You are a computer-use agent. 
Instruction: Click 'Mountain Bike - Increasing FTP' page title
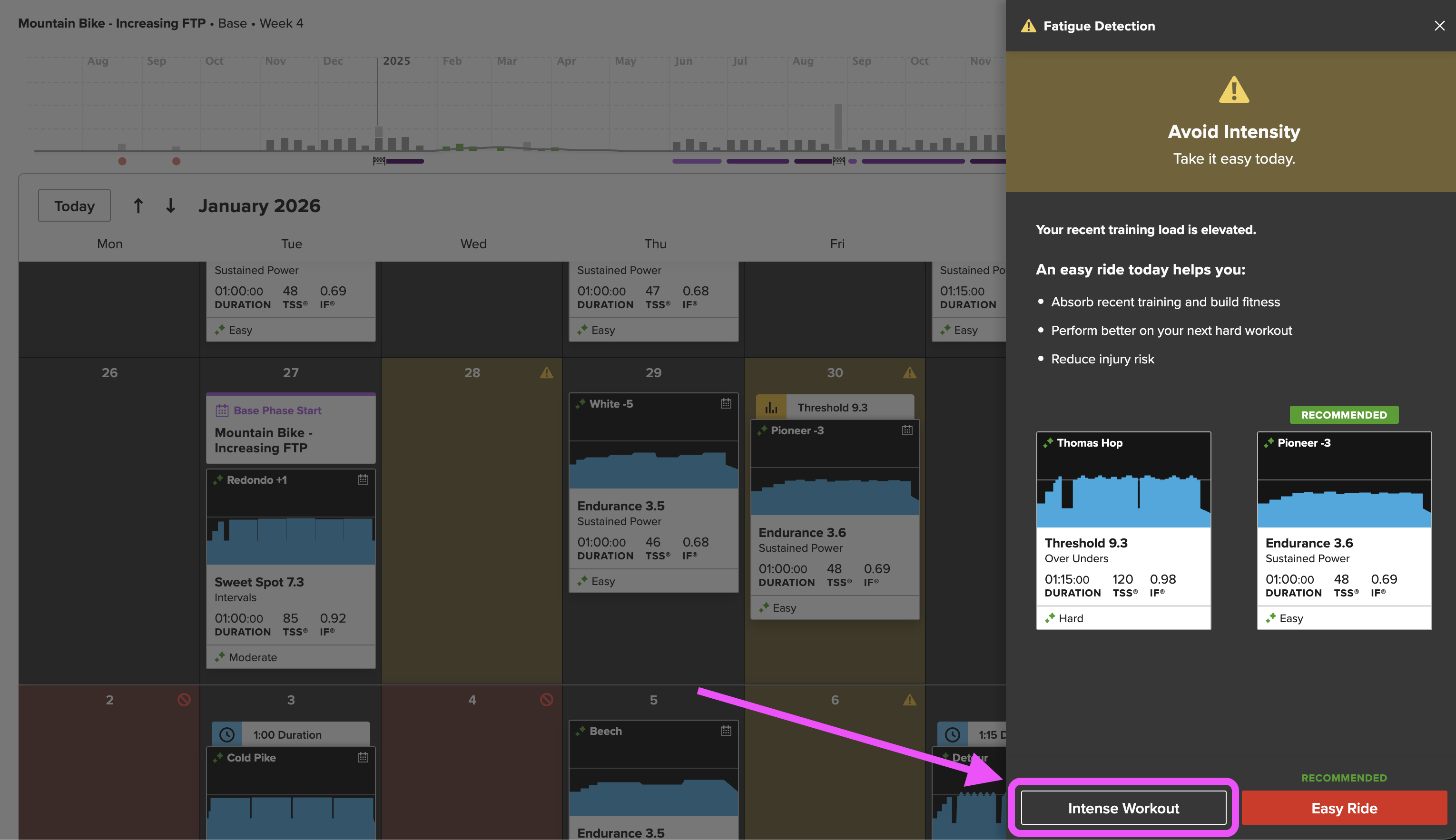112,23
